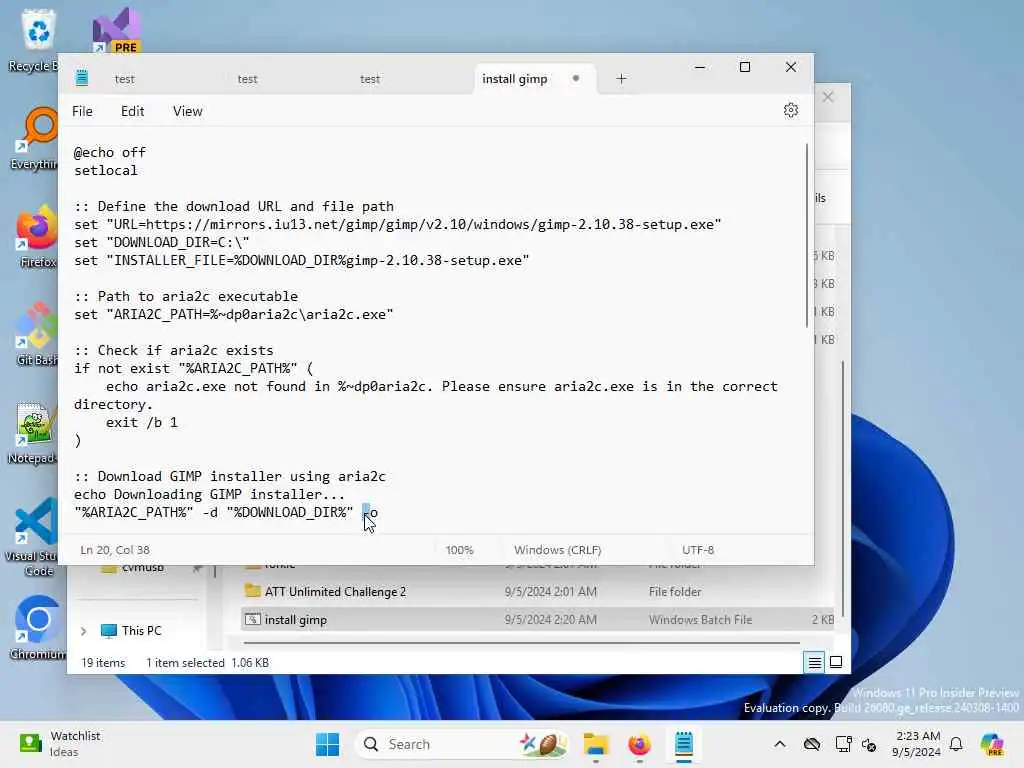Screen dimensions: 1024x768
Task: Switch to the second test tab
Action: click(247, 79)
